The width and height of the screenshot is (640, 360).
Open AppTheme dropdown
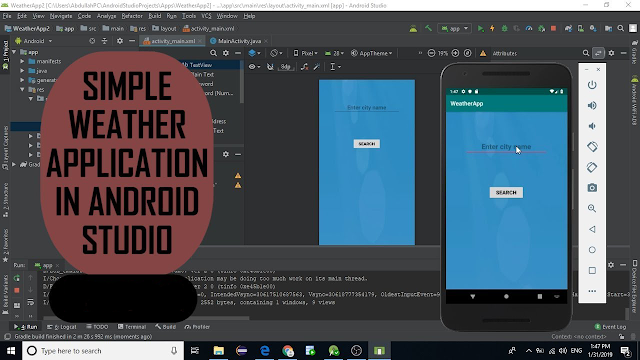coord(371,53)
